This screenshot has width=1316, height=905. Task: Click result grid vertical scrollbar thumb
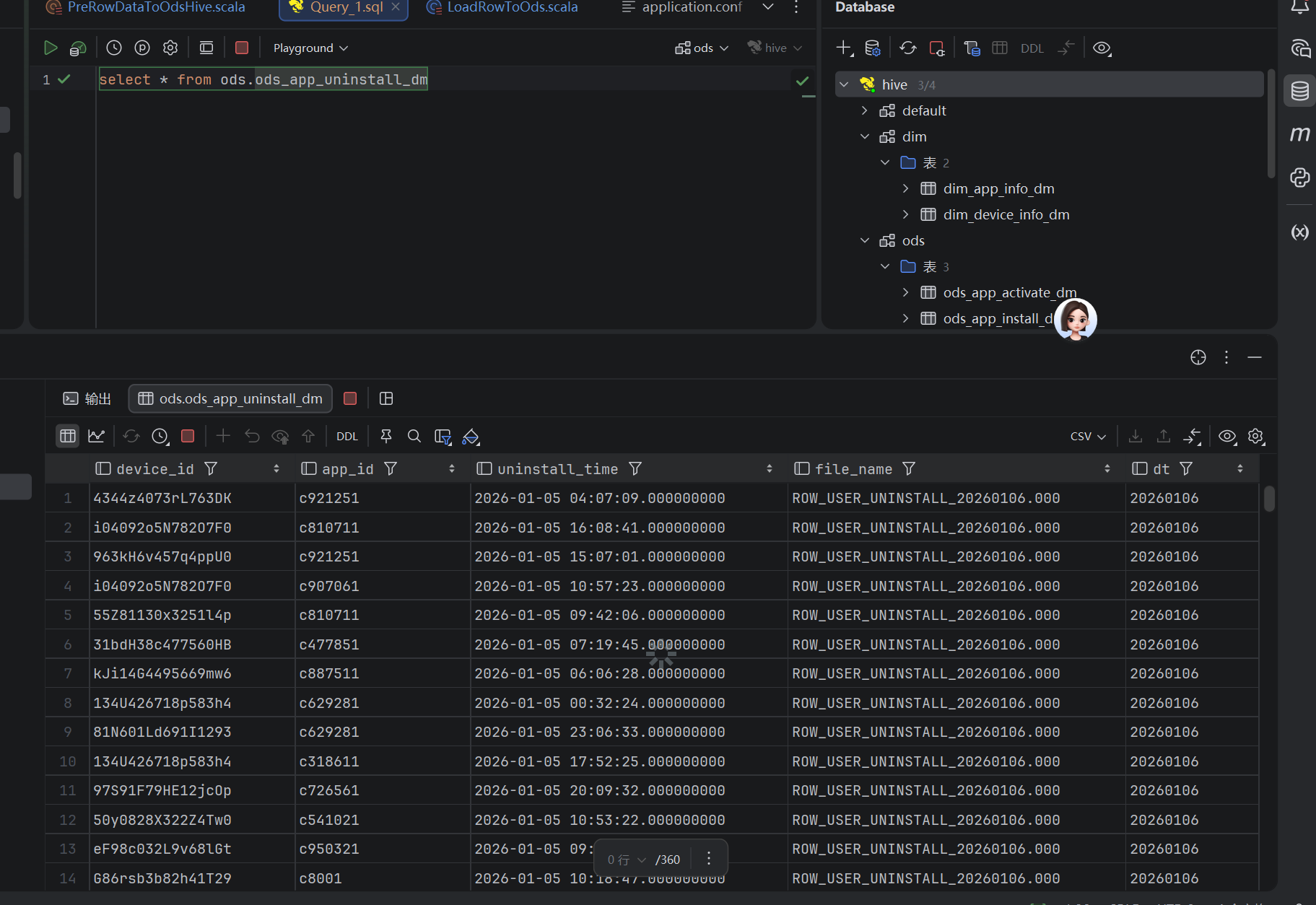tap(1269, 499)
